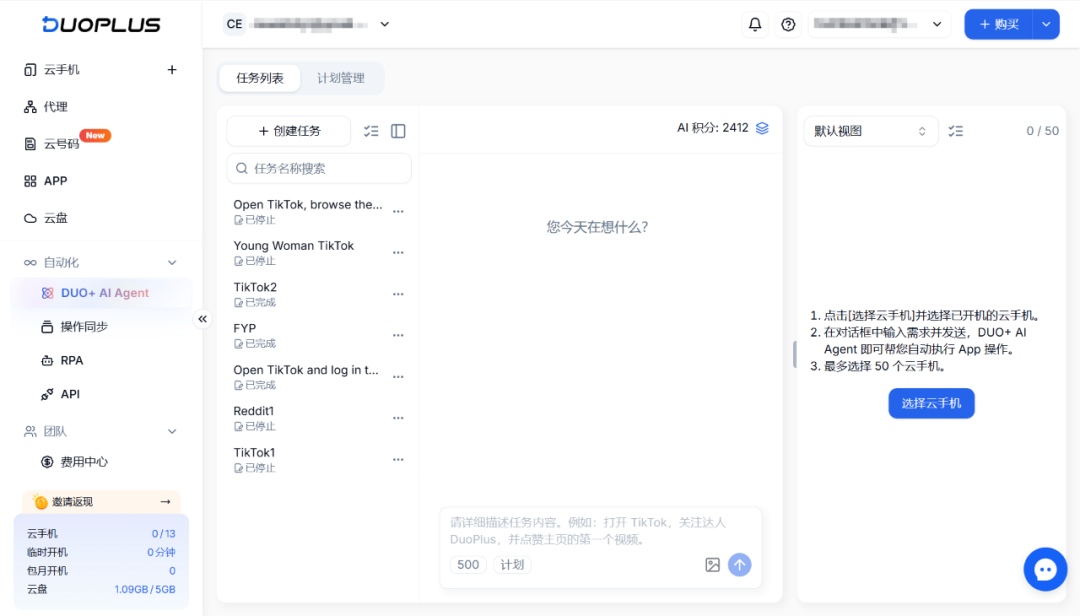The image size is (1080, 616).
Task: Click the 云手机 0/13 usage value
Action: pos(163,534)
